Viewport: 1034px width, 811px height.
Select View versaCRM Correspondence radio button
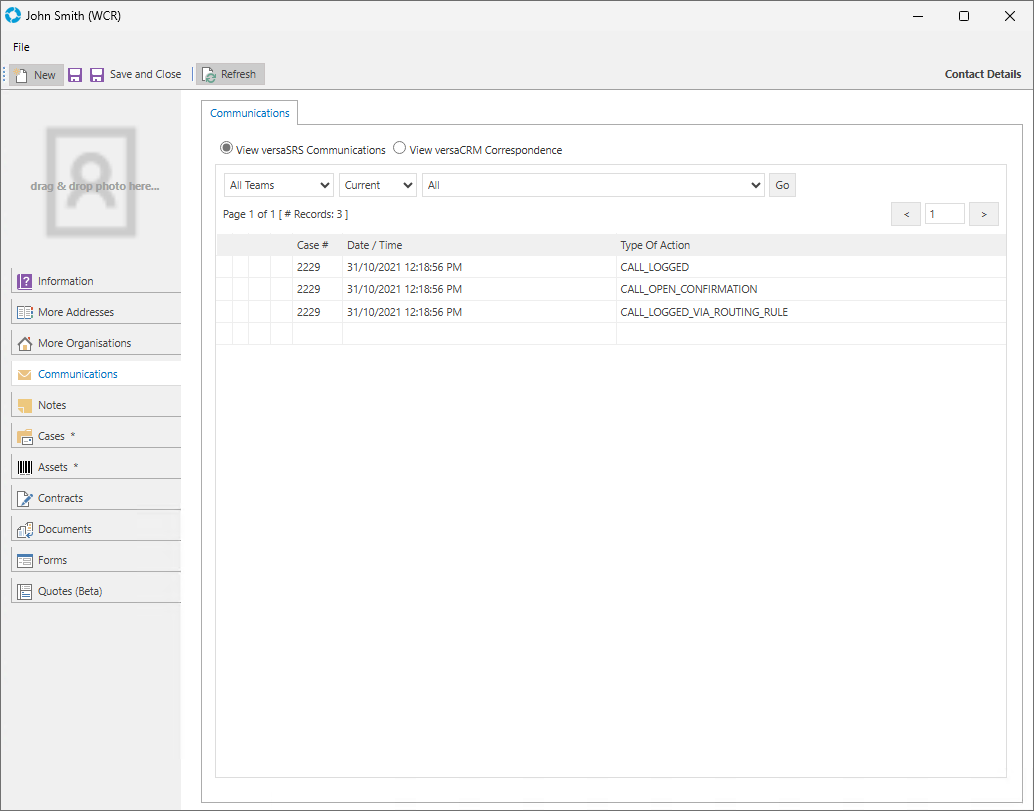(x=400, y=149)
